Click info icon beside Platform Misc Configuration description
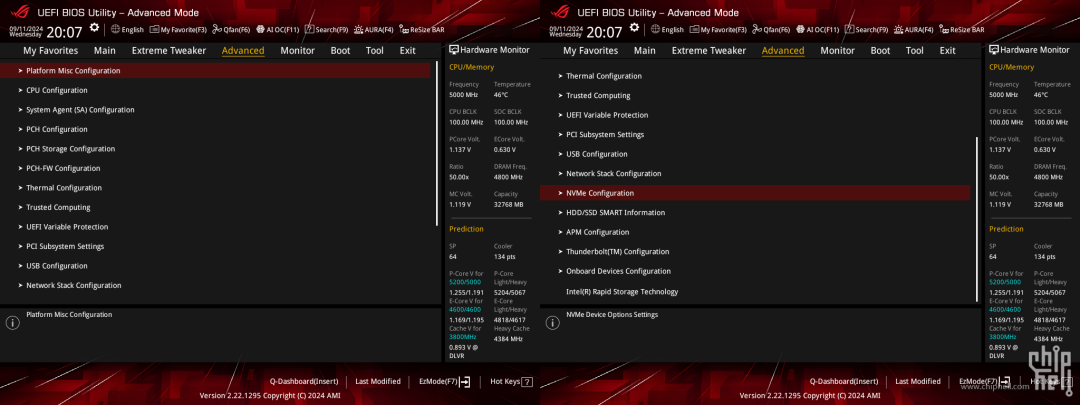Viewport: 1080px width, 405px height. [12, 322]
